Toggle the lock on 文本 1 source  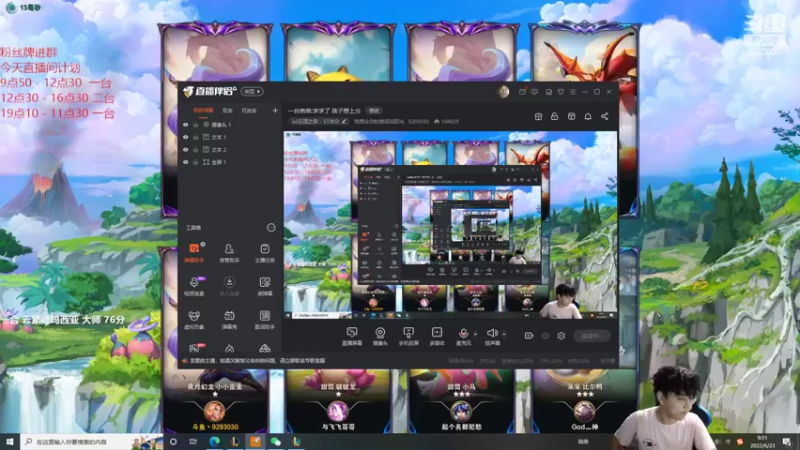[195, 137]
